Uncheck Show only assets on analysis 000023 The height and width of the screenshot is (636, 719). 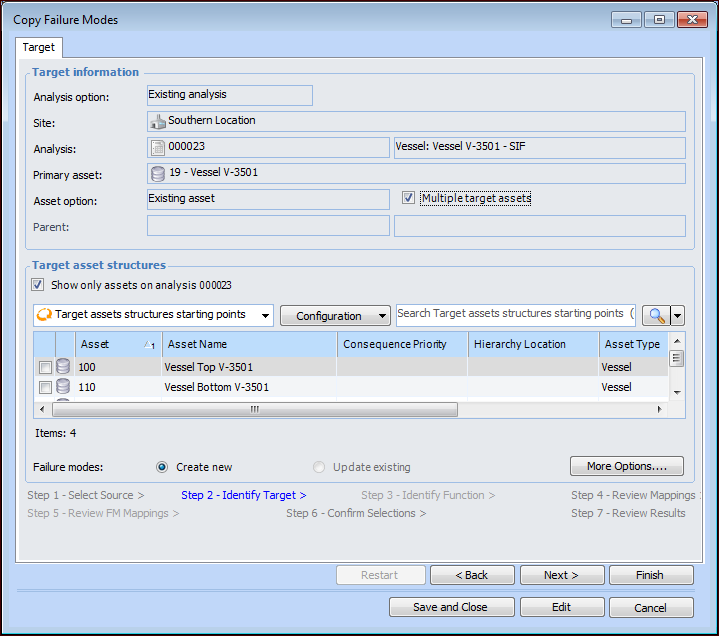[38, 285]
